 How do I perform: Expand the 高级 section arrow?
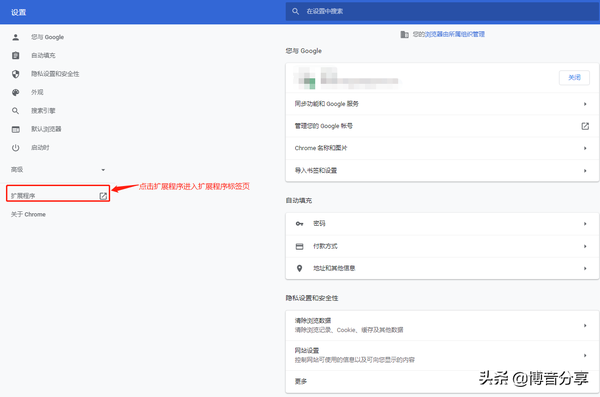click(x=103, y=170)
